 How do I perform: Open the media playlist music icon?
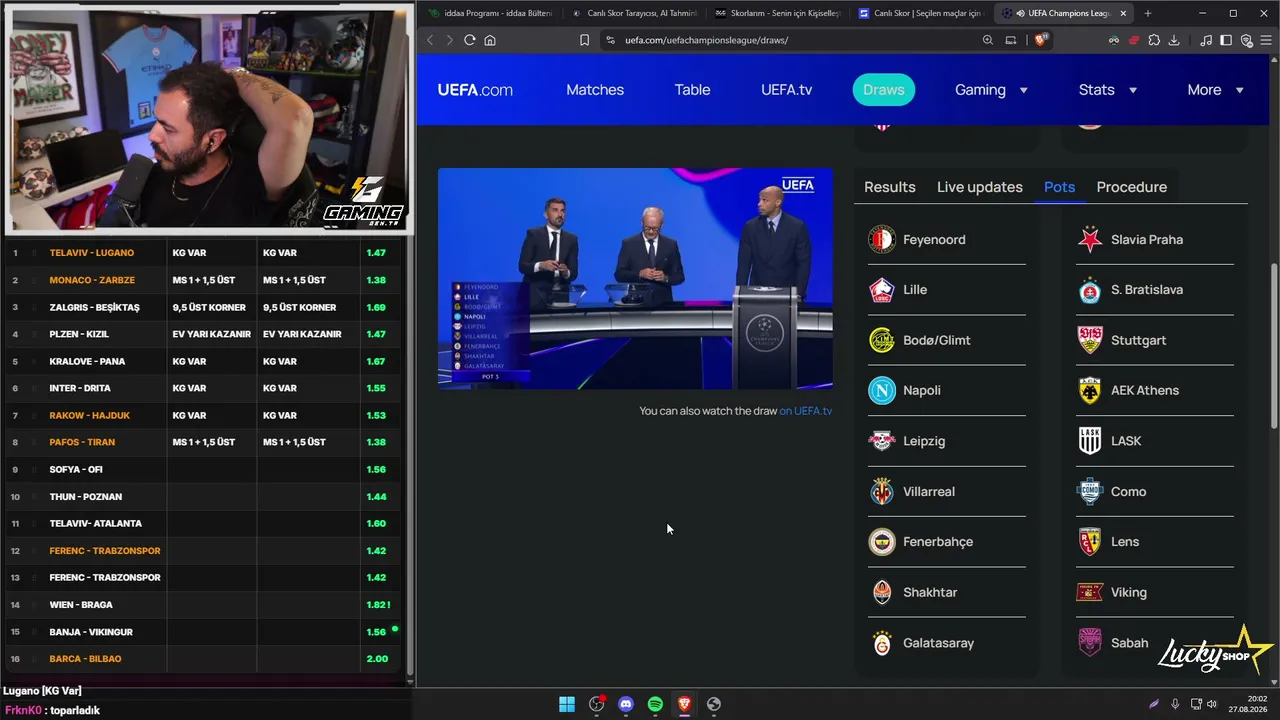click(x=1206, y=40)
